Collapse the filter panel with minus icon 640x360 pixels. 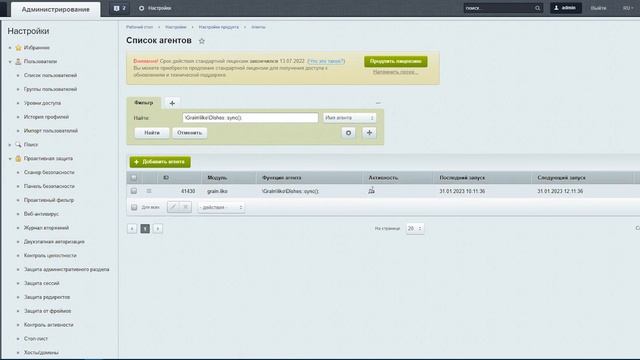pyautogui.click(x=378, y=103)
